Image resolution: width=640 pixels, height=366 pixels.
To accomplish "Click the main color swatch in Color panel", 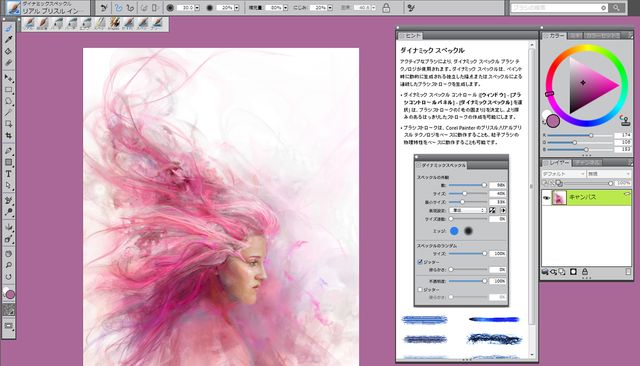I will [553, 121].
